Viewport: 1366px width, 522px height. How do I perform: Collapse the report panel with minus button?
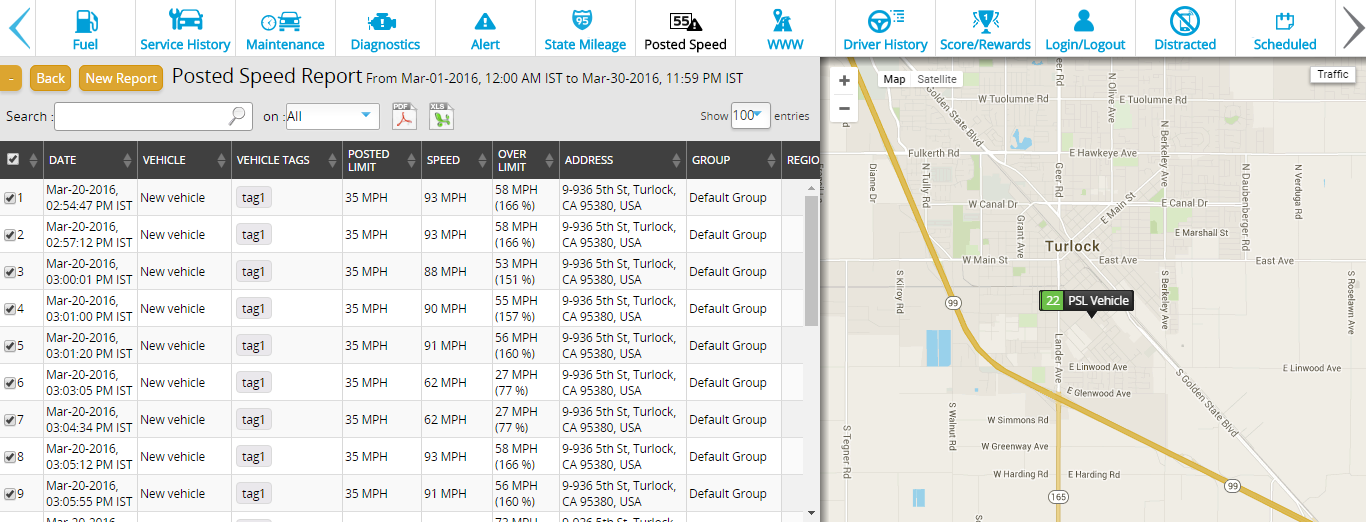(10, 78)
